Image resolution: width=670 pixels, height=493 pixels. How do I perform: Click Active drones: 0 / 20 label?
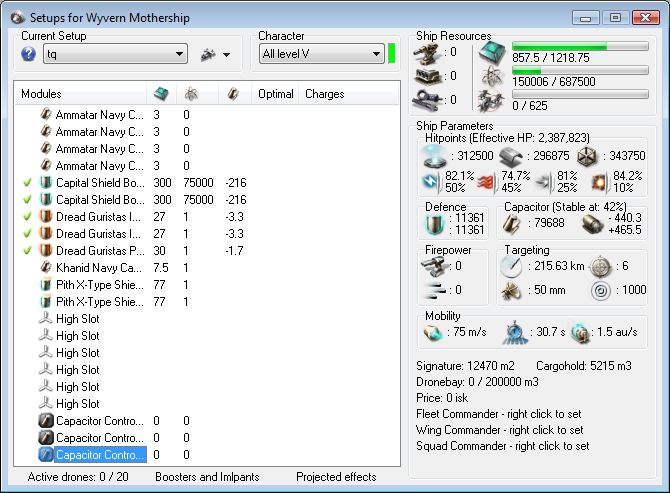click(78, 477)
